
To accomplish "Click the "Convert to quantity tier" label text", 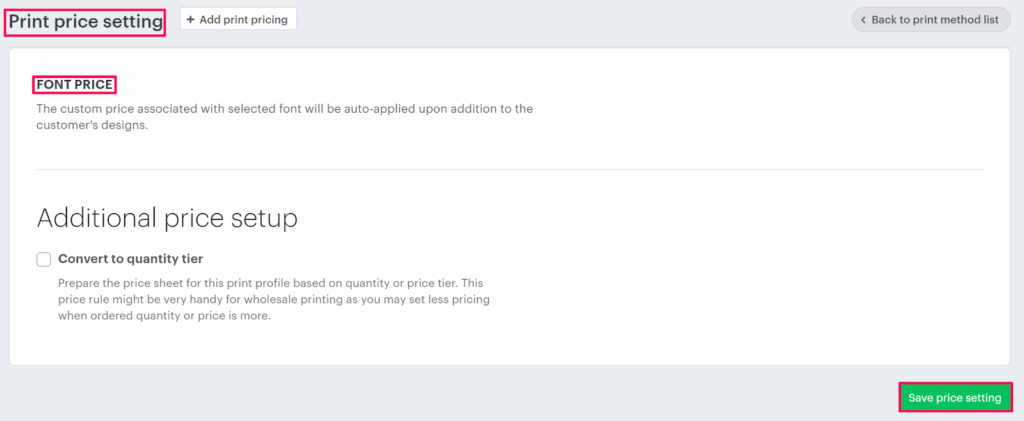I will click(x=130, y=259).
